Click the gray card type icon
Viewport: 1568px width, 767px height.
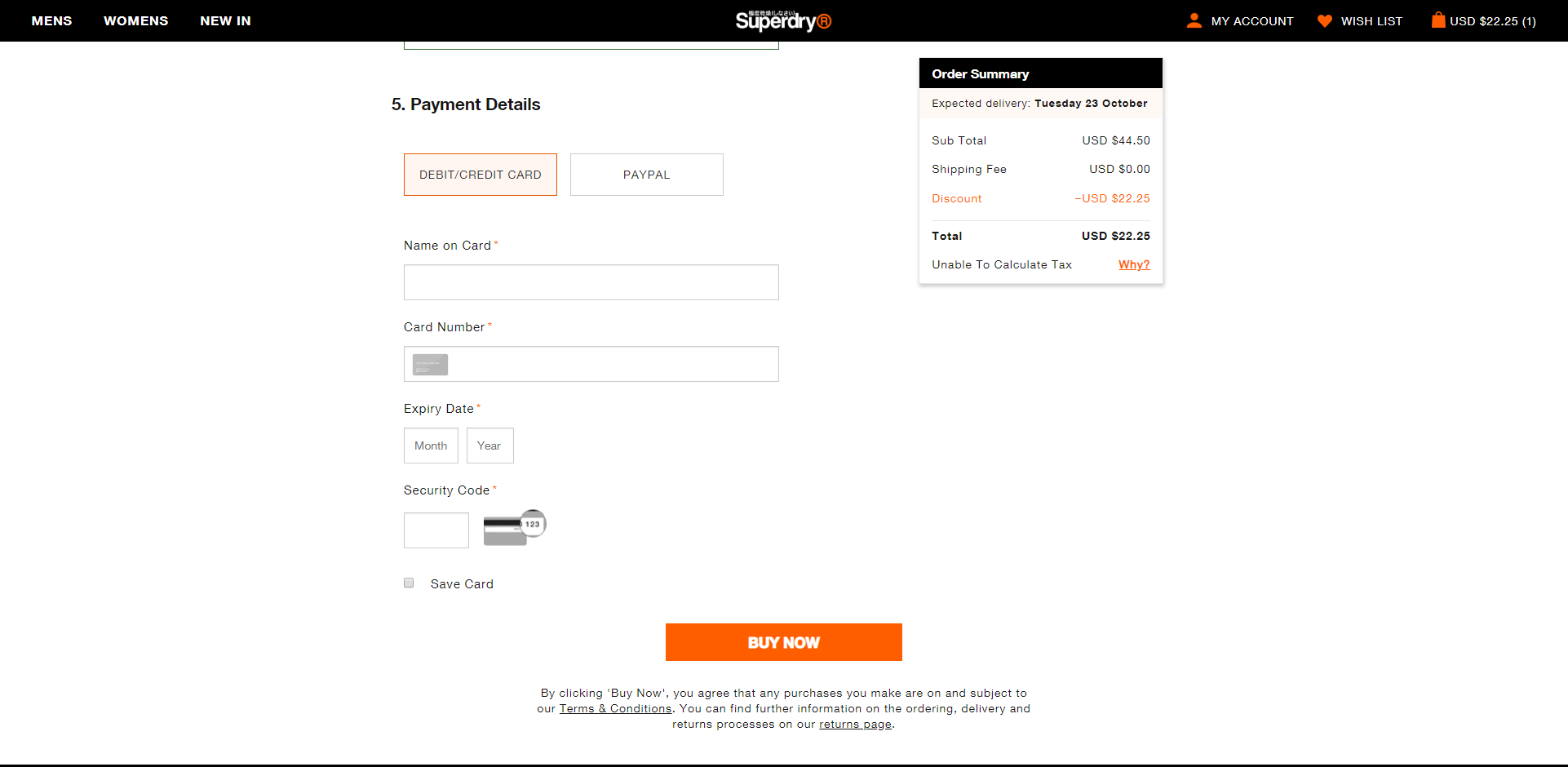pyautogui.click(x=430, y=365)
